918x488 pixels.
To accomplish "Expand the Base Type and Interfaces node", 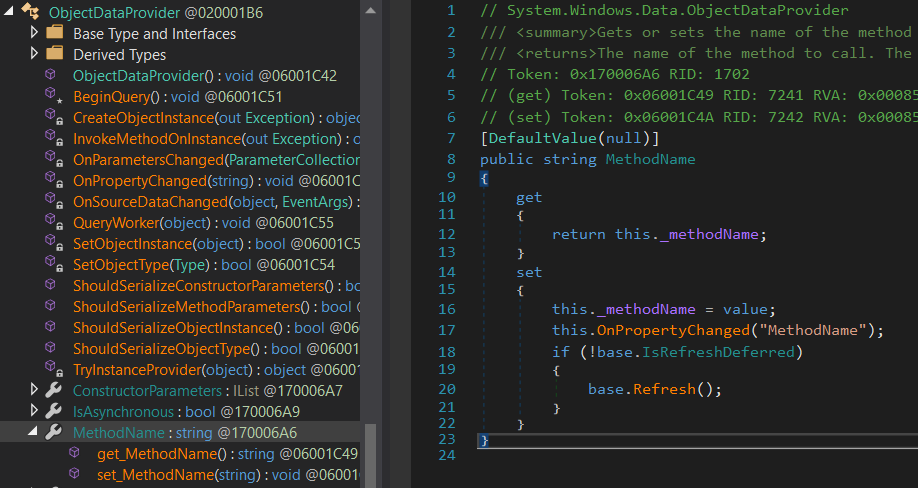I will 34,33.
